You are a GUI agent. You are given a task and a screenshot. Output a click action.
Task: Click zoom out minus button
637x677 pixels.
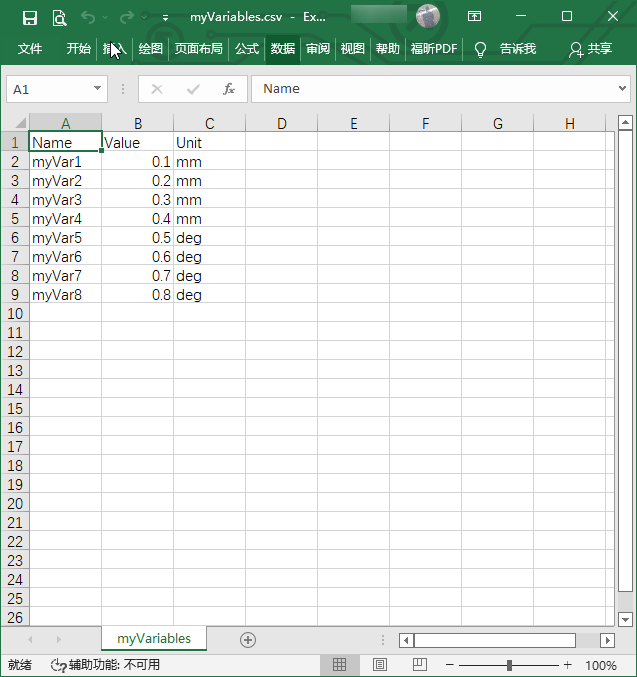[x=450, y=665]
